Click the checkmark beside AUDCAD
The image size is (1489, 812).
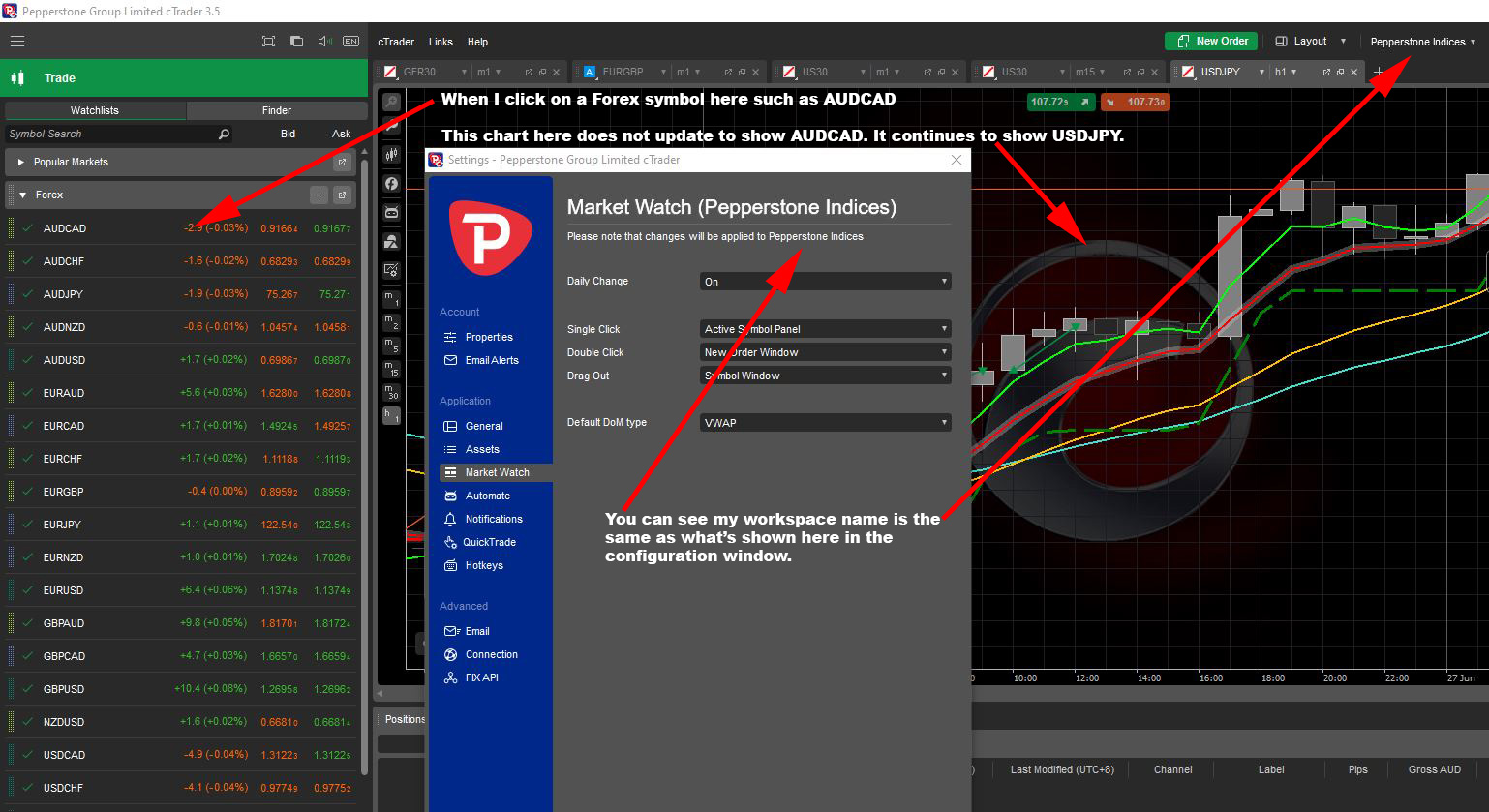coord(28,228)
